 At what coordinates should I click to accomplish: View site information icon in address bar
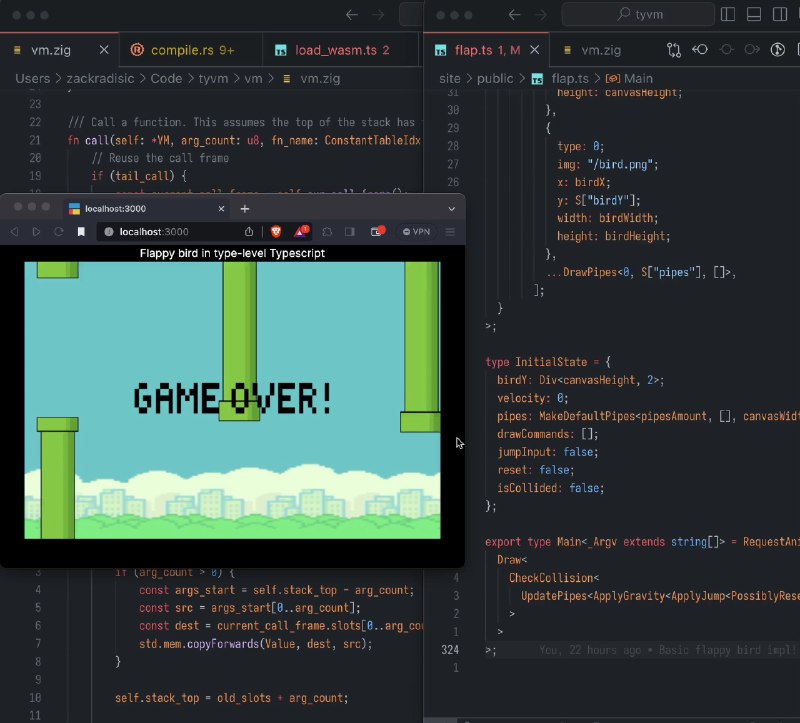[109, 232]
